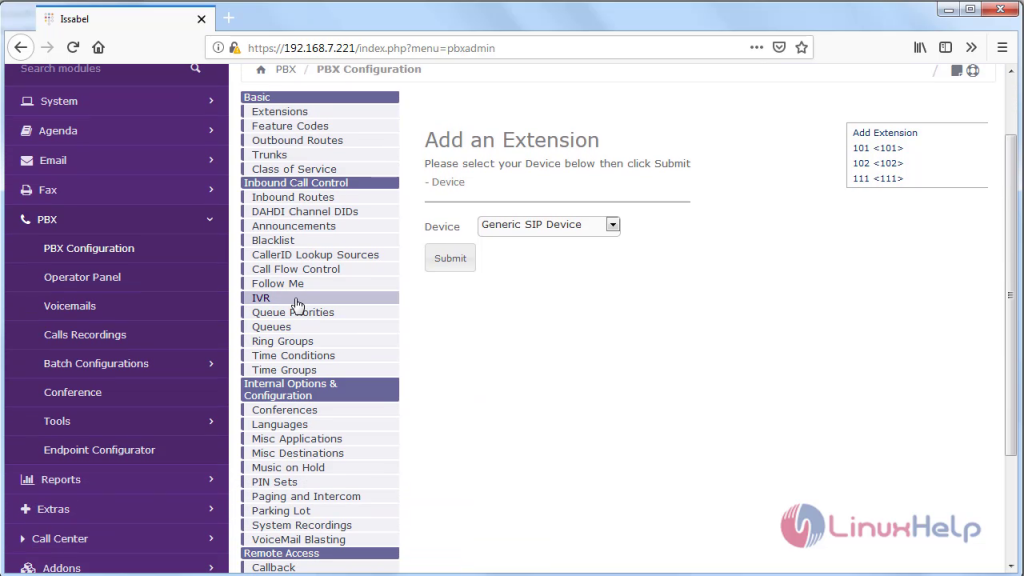Open a new browser tab

click(229, 18)
